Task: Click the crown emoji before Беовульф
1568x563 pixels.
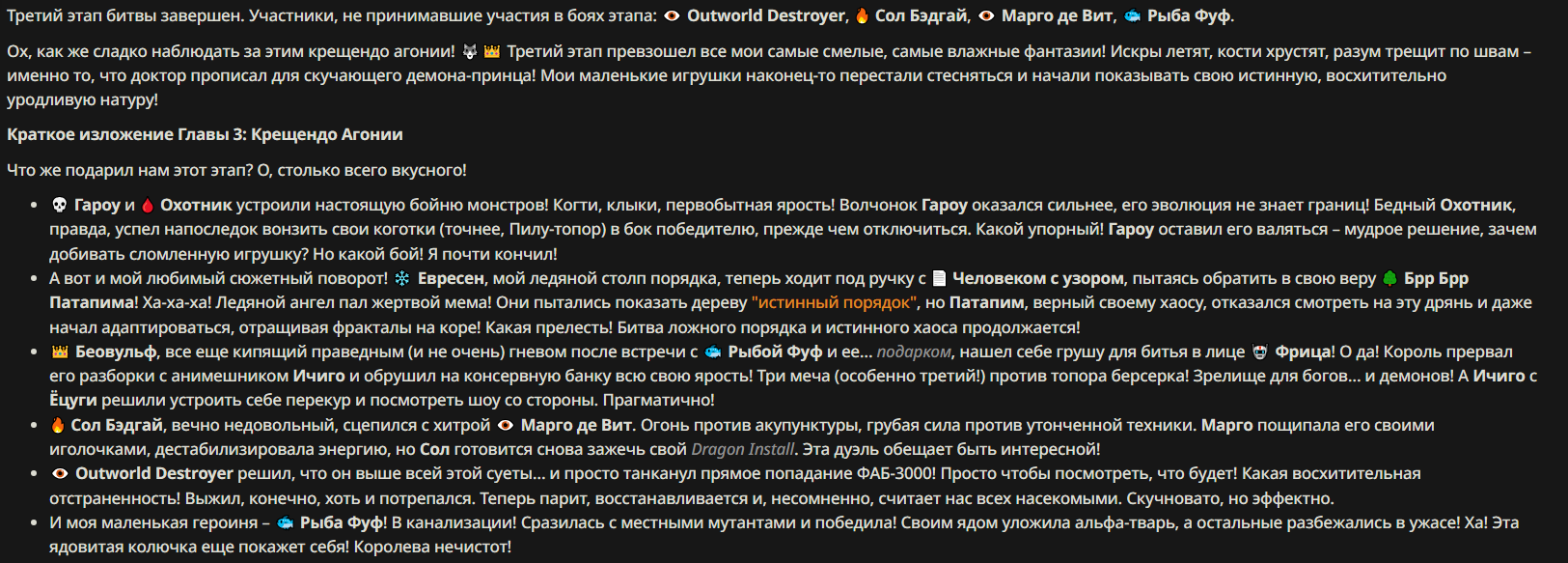Action: pyautogui.click(x=60, y=352)
